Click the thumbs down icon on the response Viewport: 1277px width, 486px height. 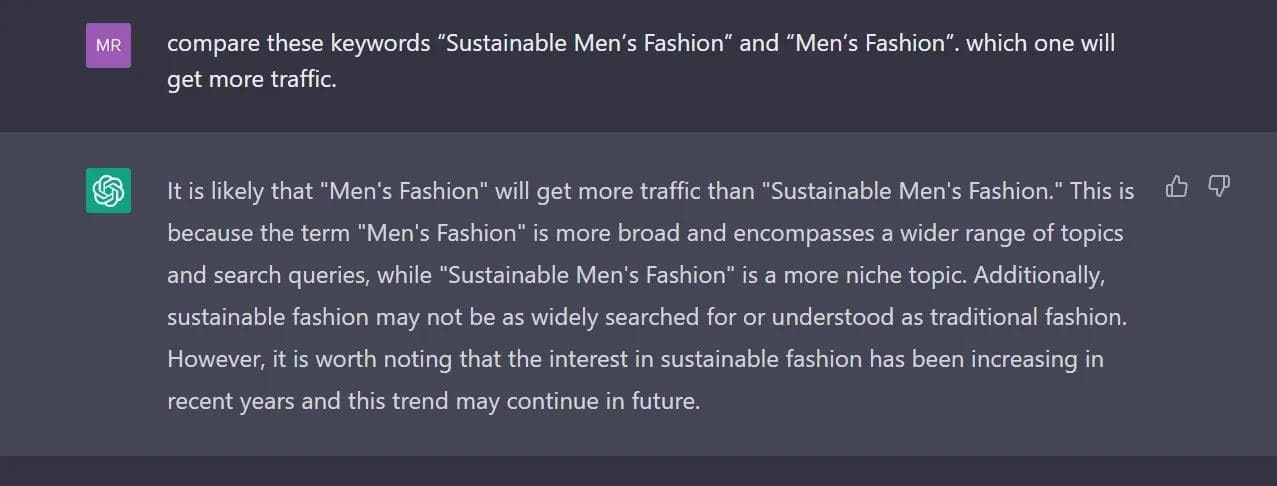(x=1218, y=187)
